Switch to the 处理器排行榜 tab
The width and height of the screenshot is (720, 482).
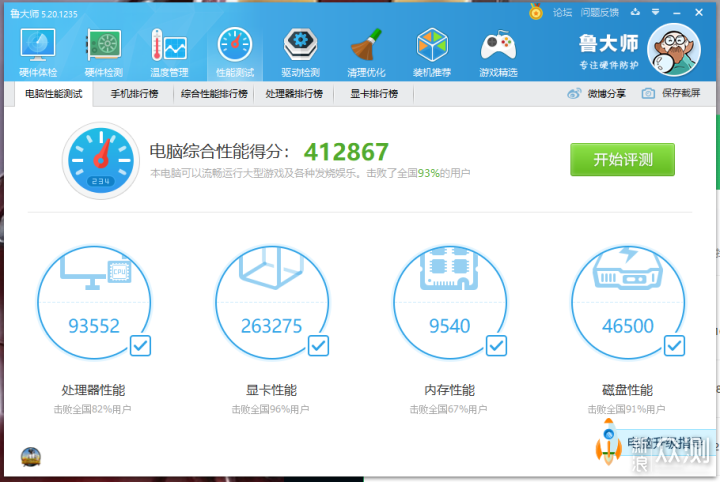click(x=294, y=94)
